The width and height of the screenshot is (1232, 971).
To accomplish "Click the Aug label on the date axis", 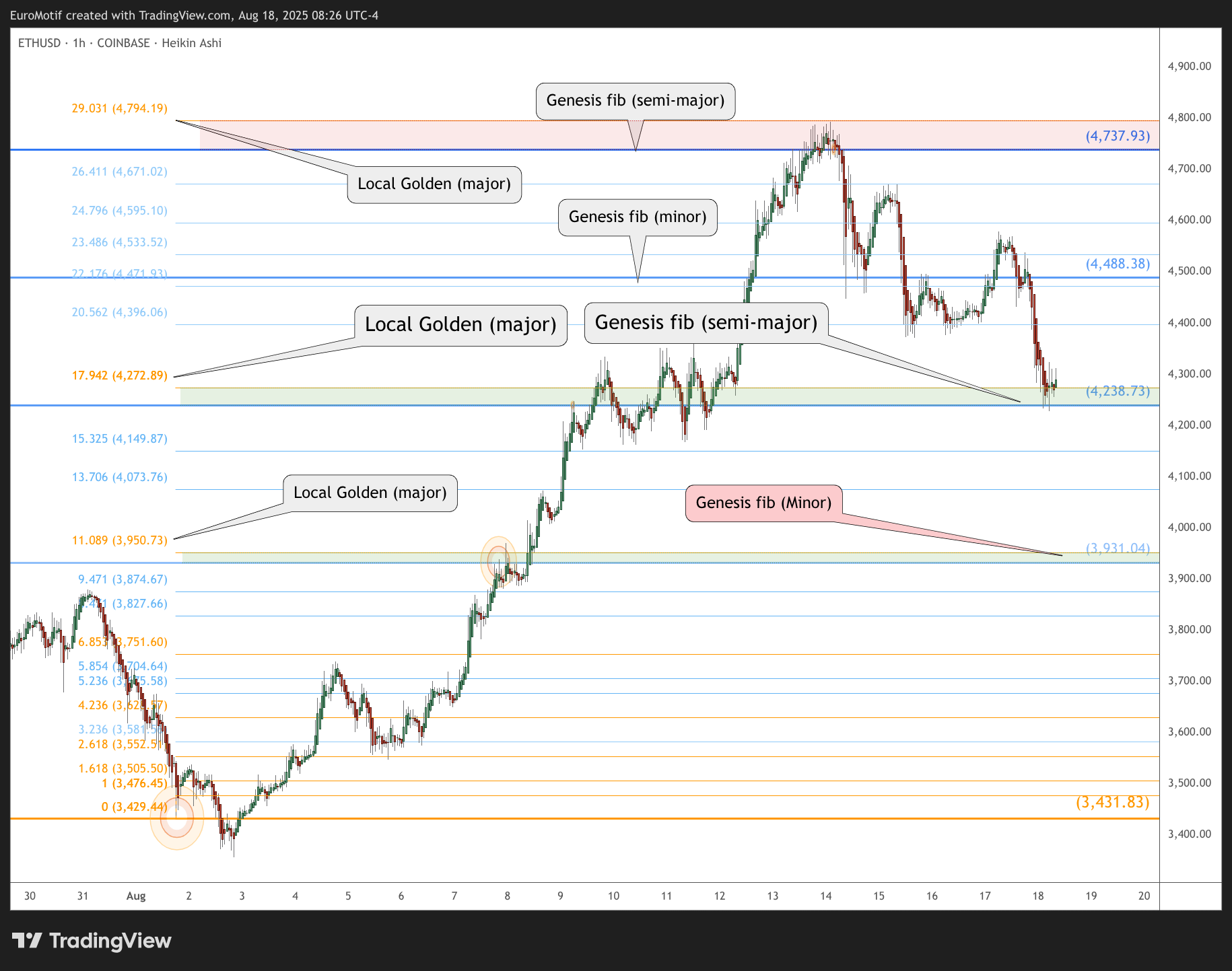I will (x=136, y=896).
